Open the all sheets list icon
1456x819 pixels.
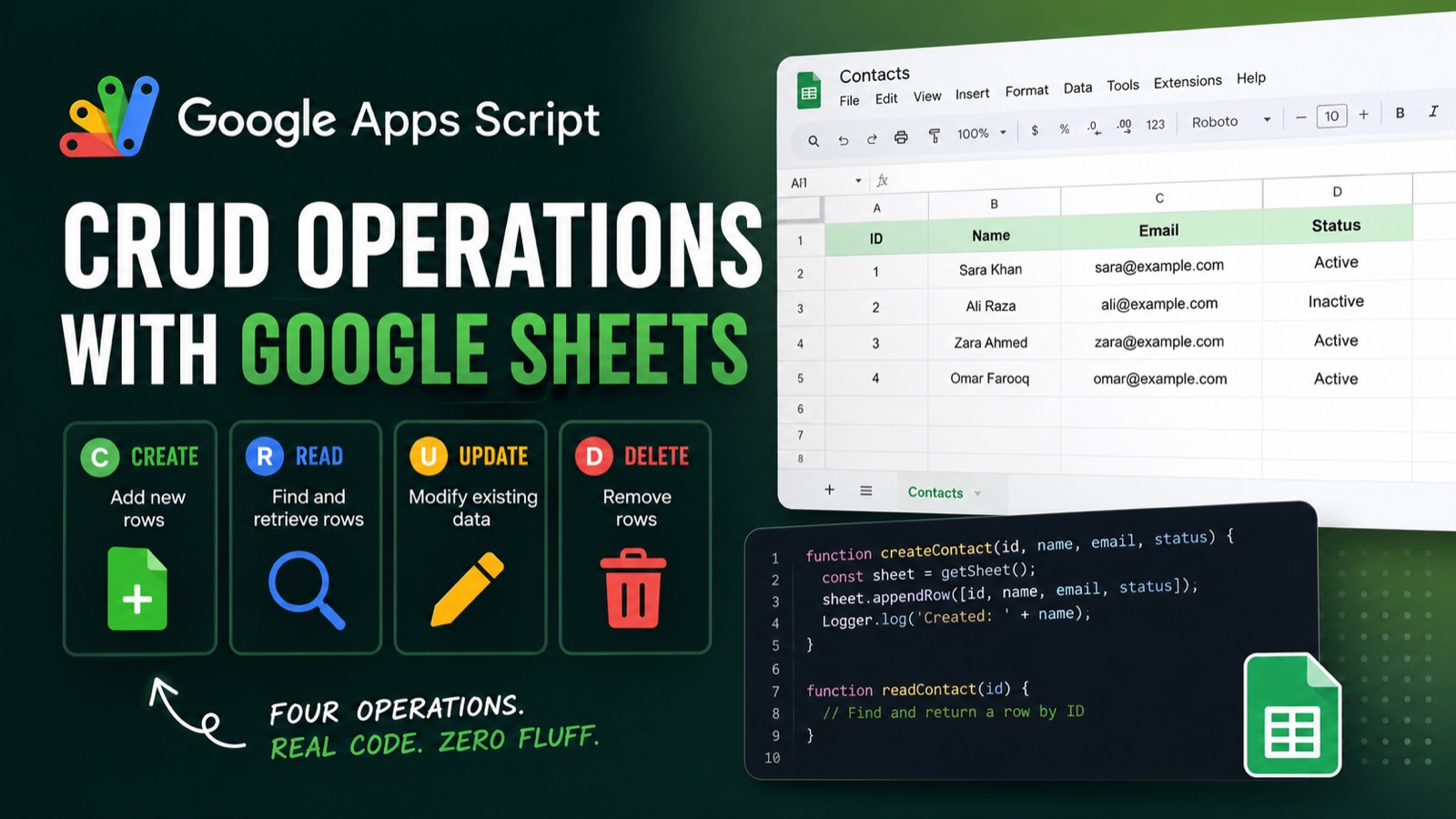coord(866,490)
